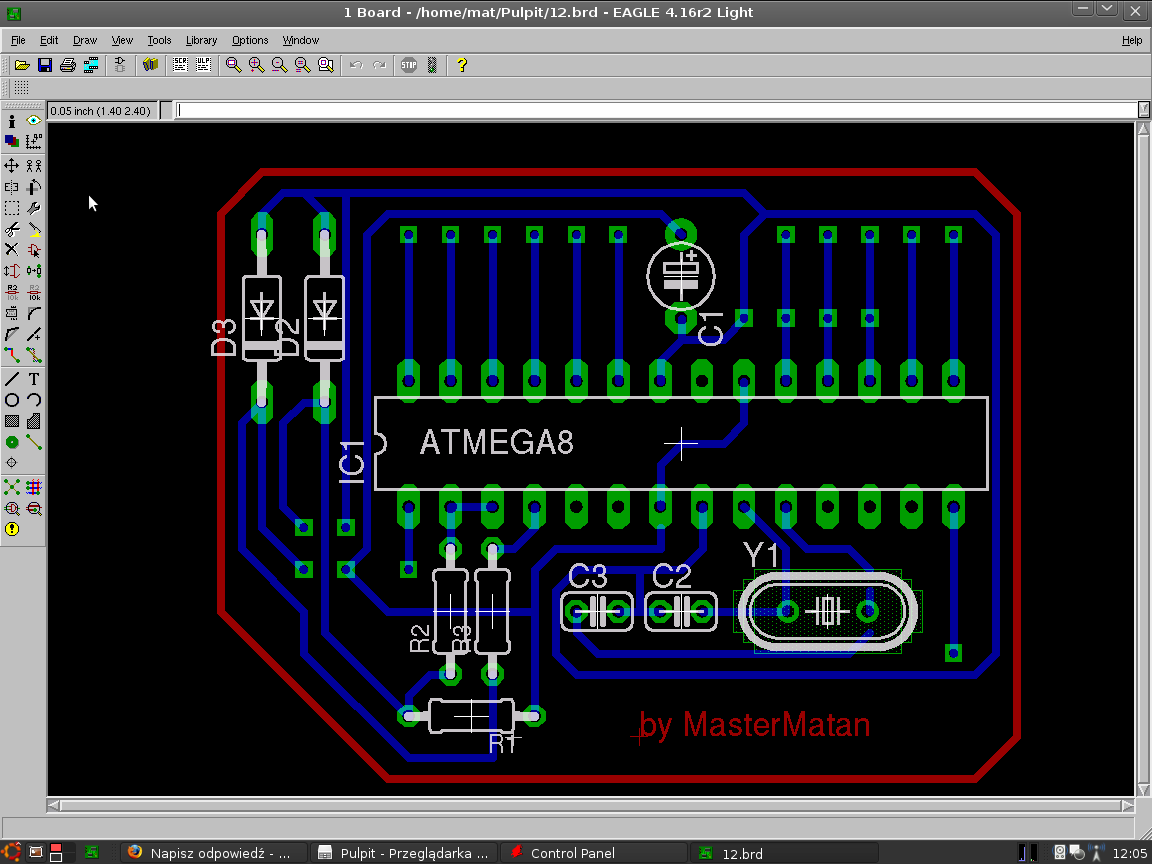
Task: Select the Cut scissors tool
Action: point(12,230)
